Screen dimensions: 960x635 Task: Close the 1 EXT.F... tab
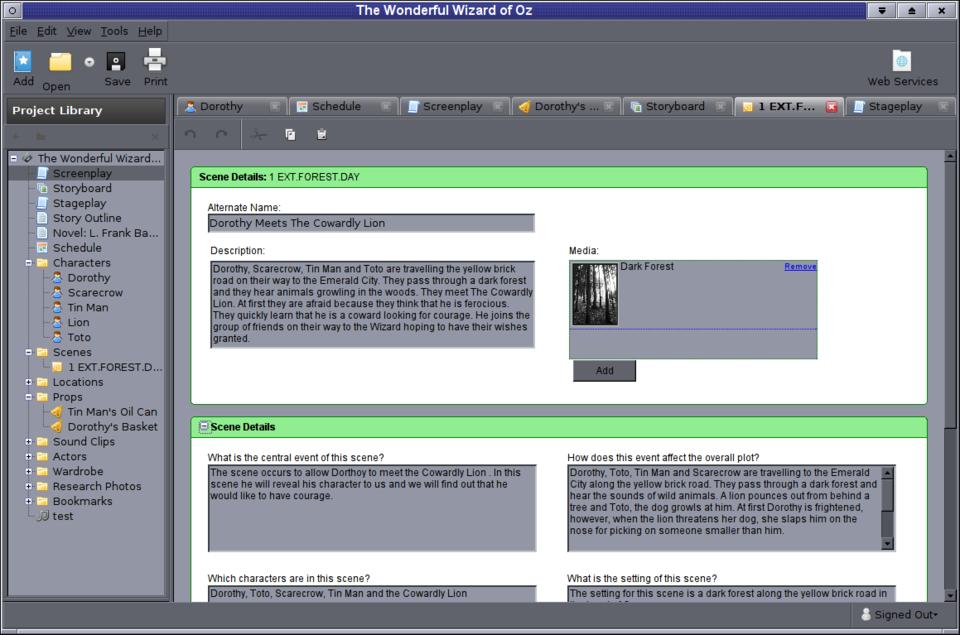tap(831, 107)
